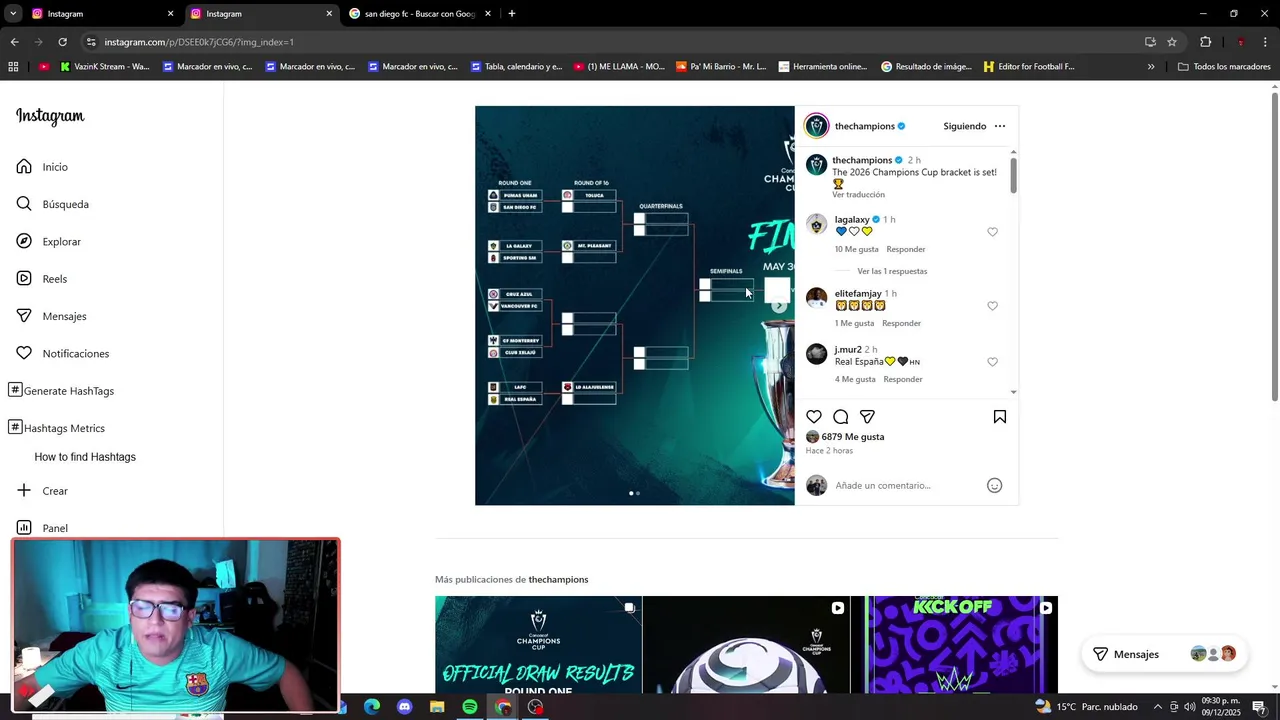Like j.mur2's comment
The image size is (1280, 720).
pyautogui.click(x=992, y=362)
